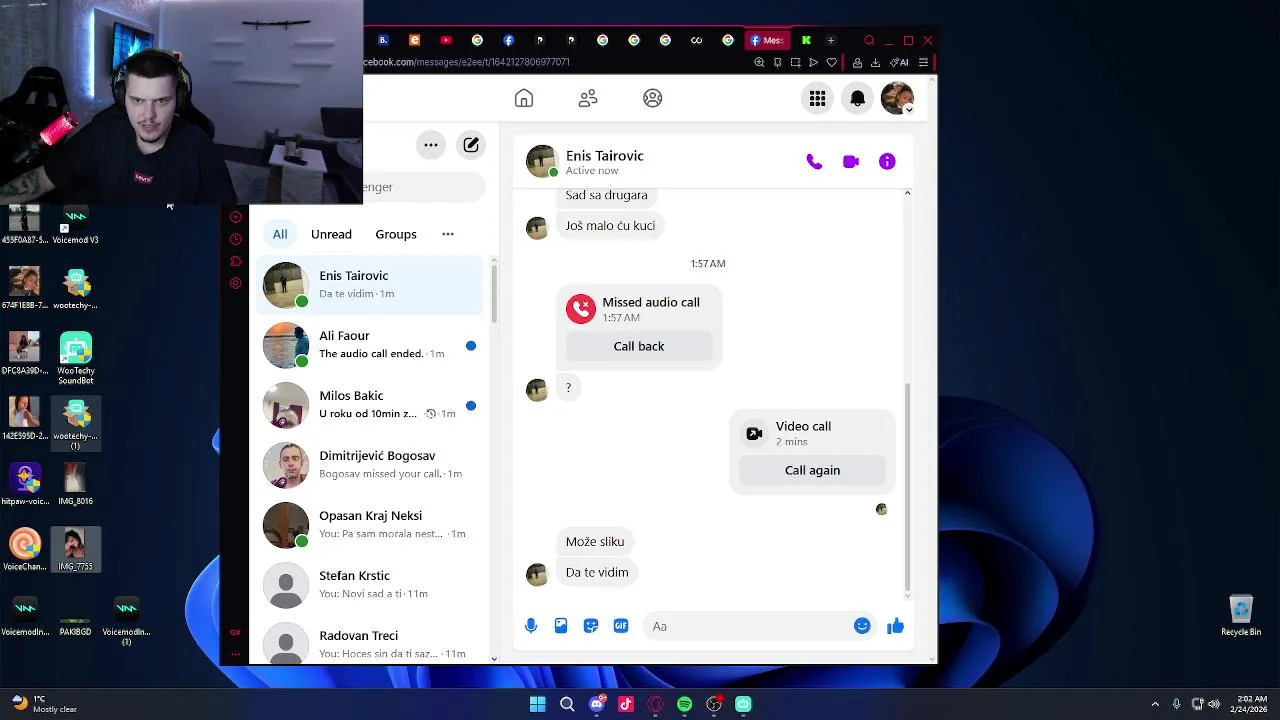Send a thumbs-up like
Image resolution: width=1280 pixels, height=720 pixels.
tap(895, 626)
